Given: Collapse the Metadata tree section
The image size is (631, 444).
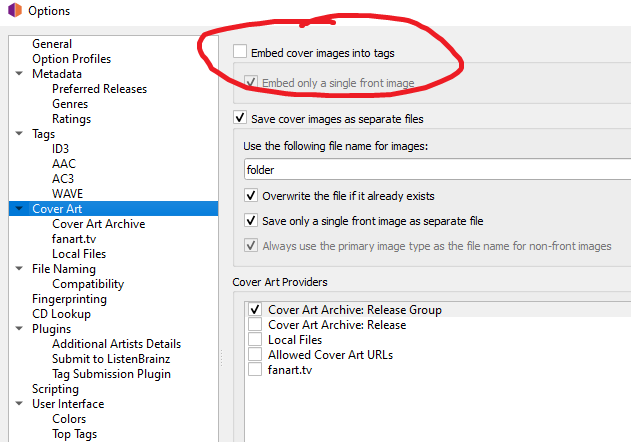Looking at the screenshot, I should [x=19, y=74].
